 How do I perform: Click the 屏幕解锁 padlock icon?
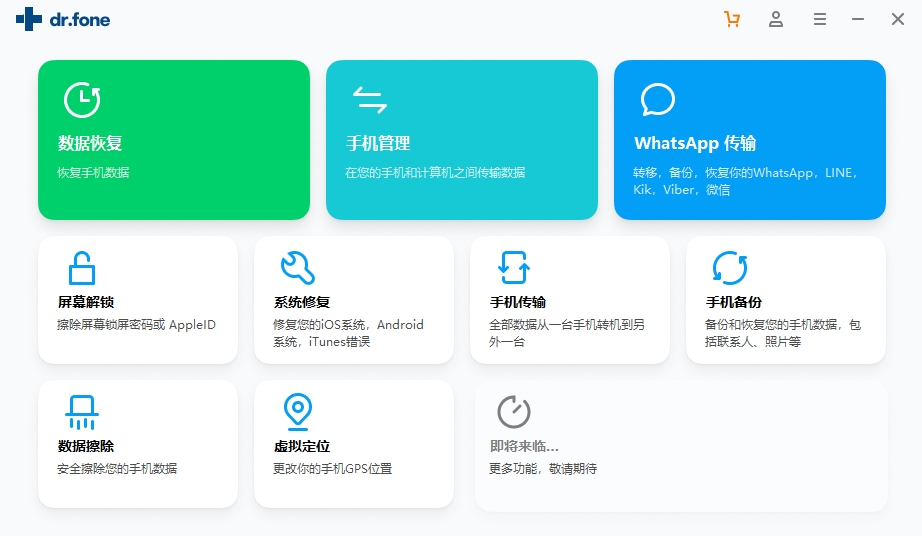coord(82,268)
